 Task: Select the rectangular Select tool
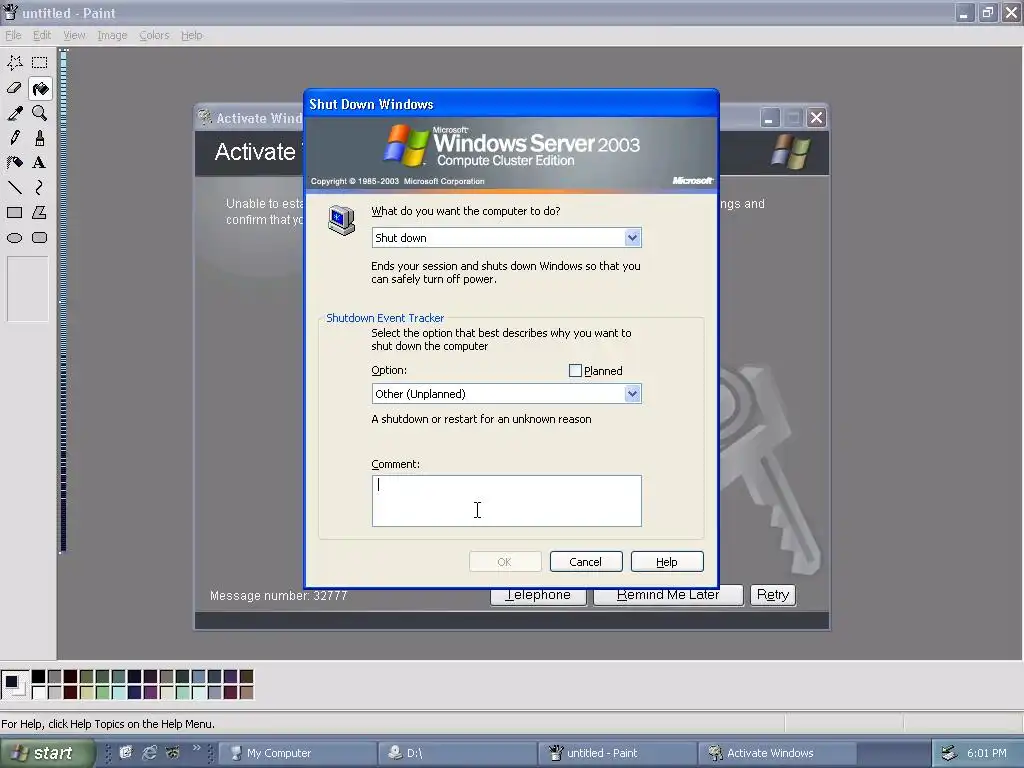40,63
